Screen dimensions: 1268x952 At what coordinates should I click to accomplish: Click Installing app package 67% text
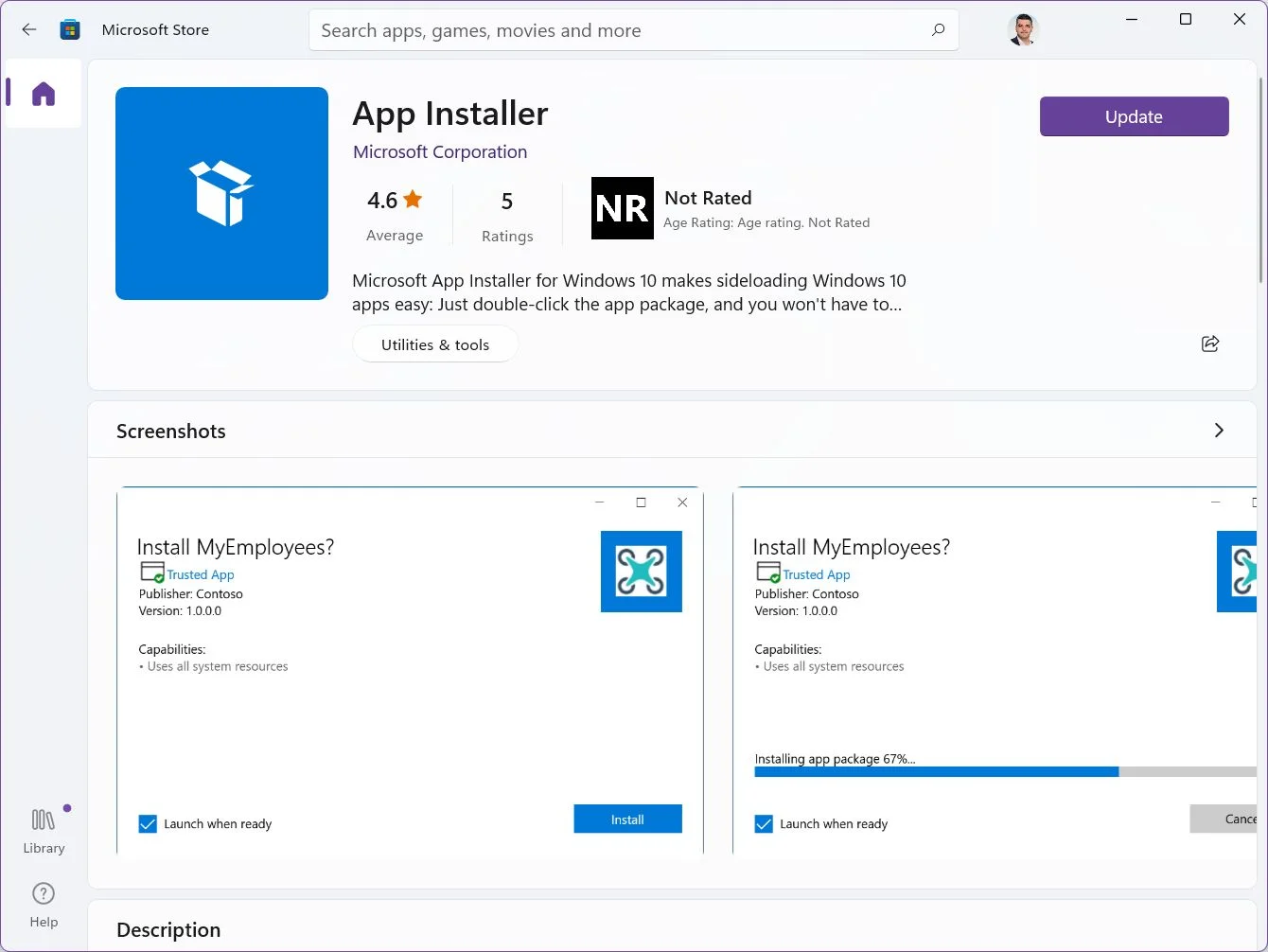pyautogui.click(x=835, y=759)
